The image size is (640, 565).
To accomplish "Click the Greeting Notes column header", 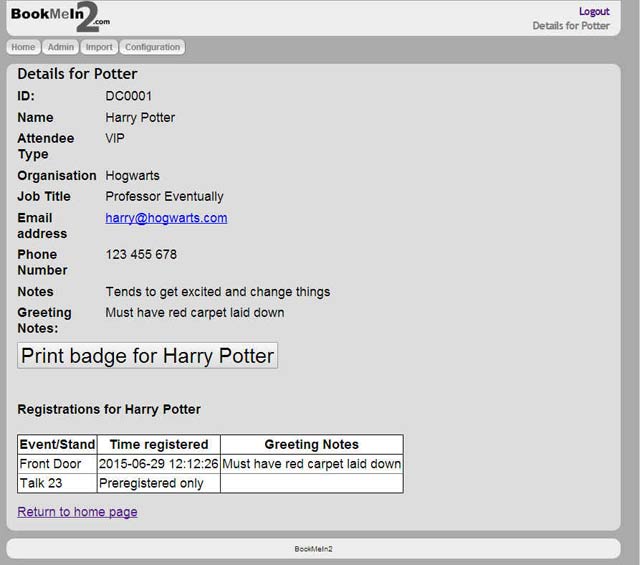I will click(312, 444).
